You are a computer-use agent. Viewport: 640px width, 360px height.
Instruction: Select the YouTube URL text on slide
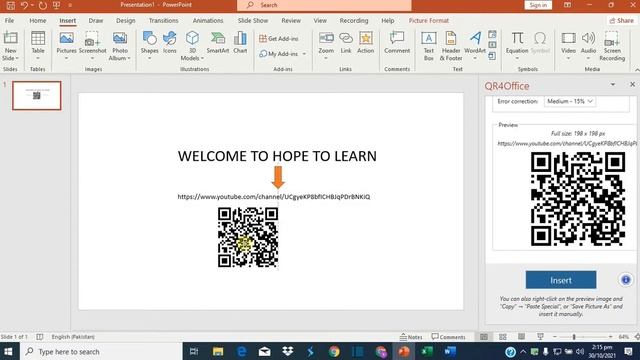click(273, 197)
